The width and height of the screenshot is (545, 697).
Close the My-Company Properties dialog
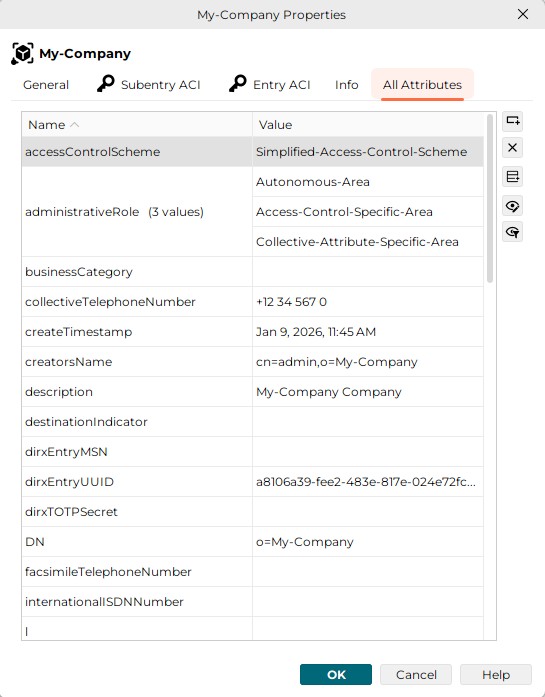pyautogui.click(x=523, y=14)
